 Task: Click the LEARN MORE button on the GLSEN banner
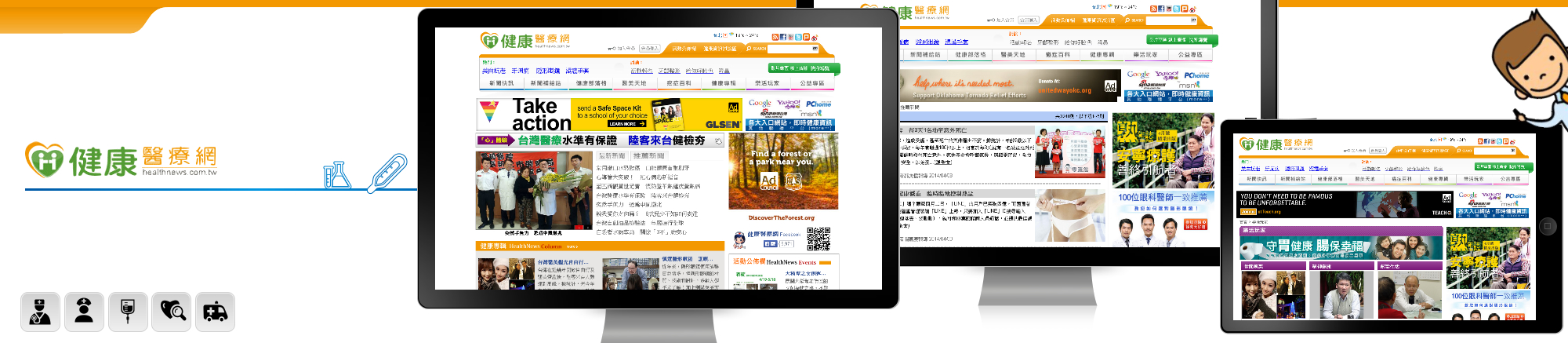point(626,124)
